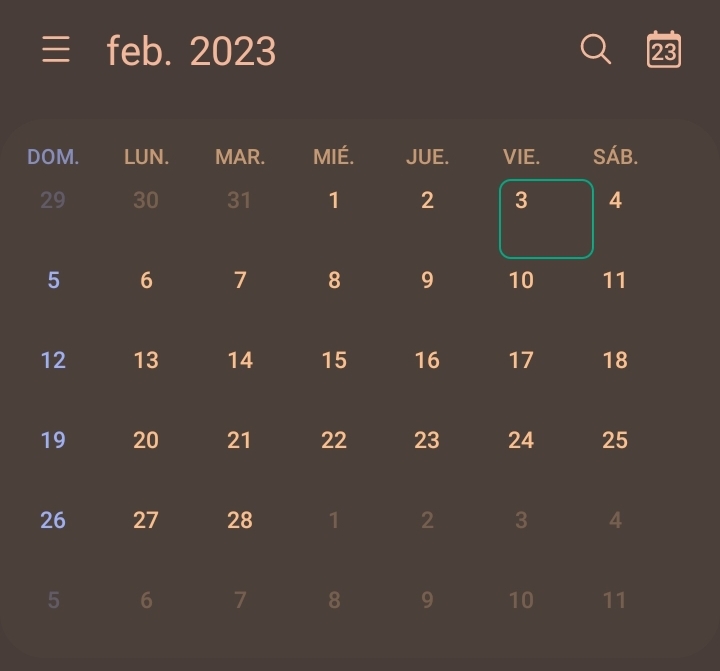
Task: Open the feb. 2023 month picker
Action: (191, 51)
